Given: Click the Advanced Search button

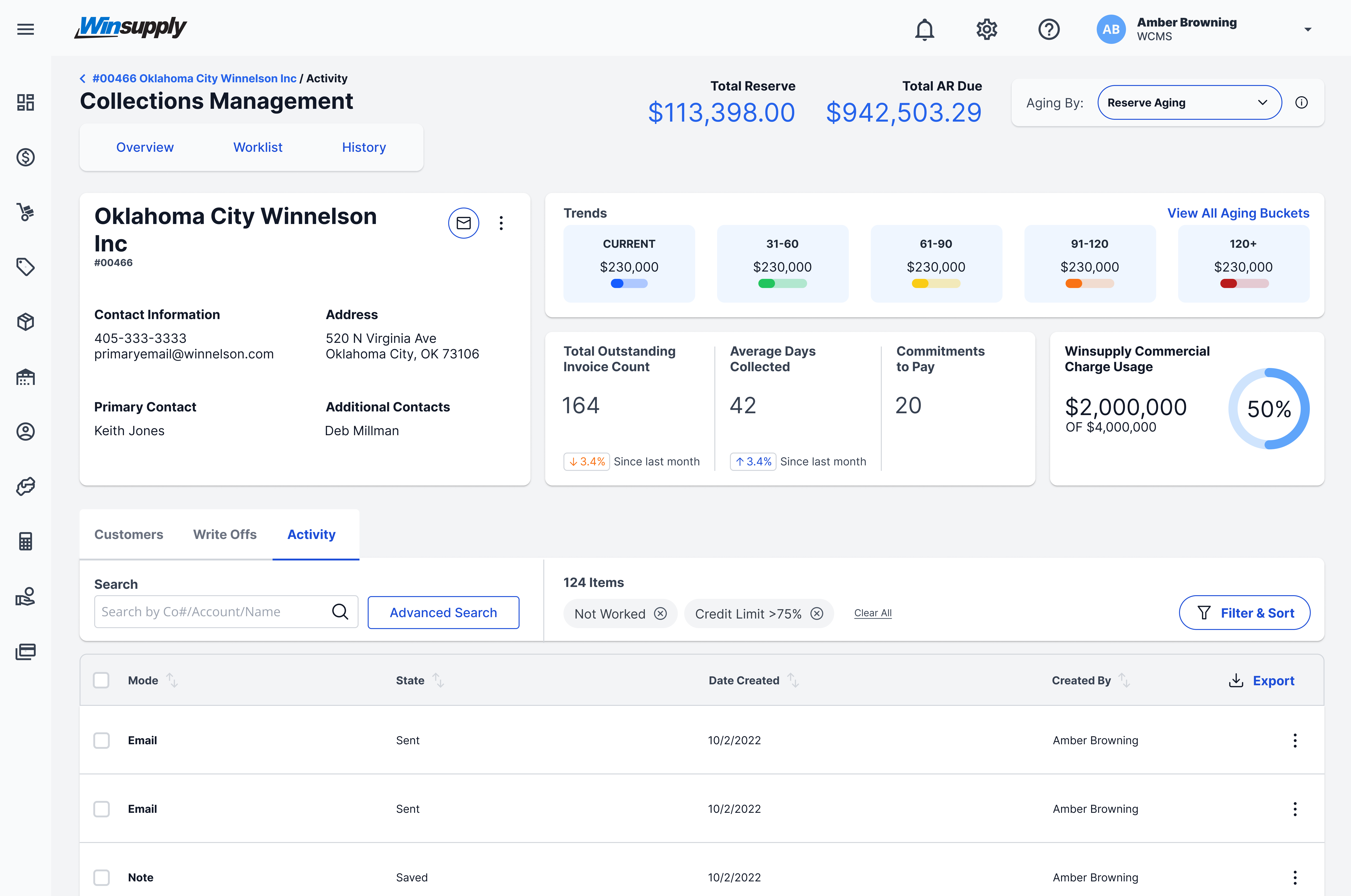Looking at the screenshot, I should tap(443, 613).
